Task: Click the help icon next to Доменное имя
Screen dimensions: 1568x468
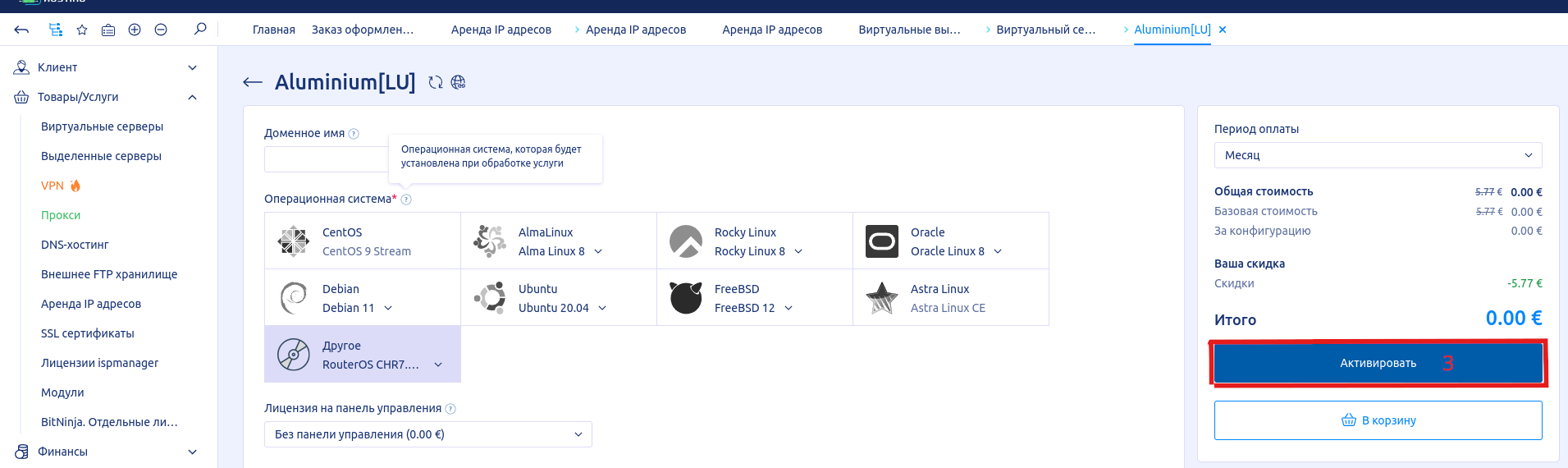Action: tap(354, 134)
